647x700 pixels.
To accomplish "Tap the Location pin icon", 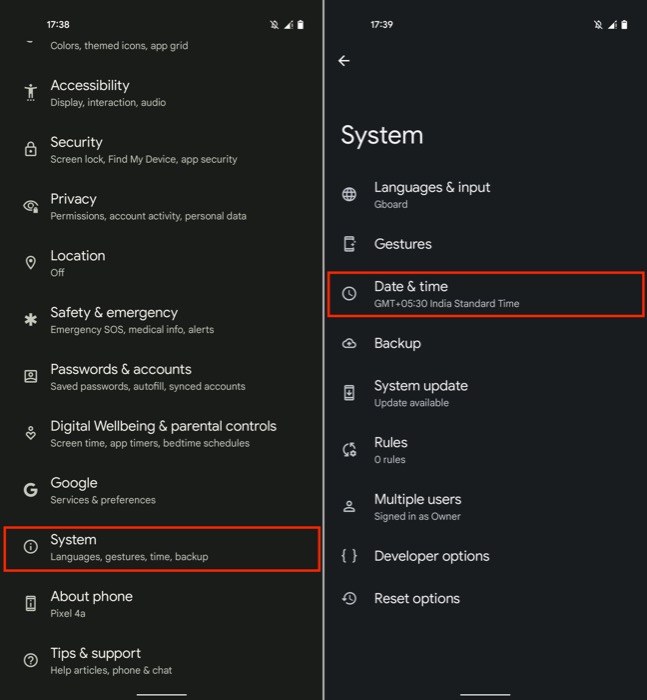I will [30, 263].
